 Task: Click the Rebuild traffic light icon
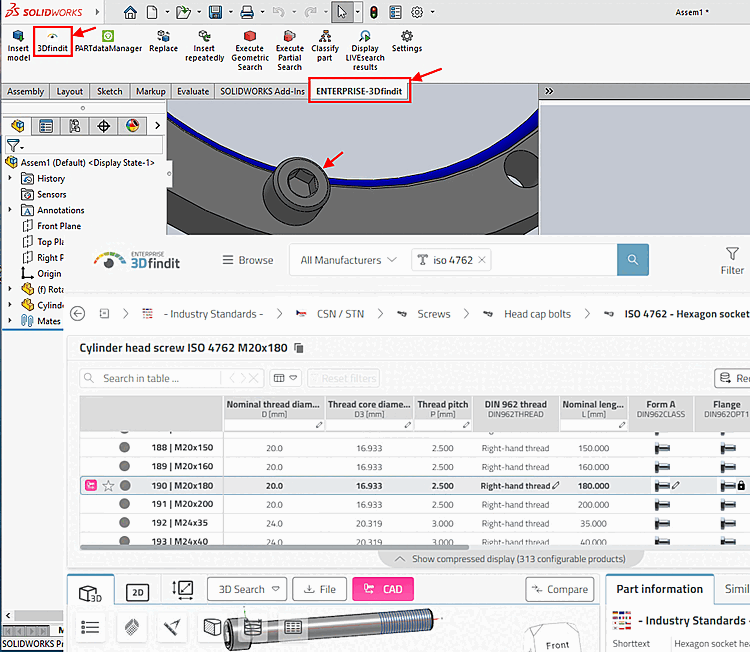[x=374, y=12]
